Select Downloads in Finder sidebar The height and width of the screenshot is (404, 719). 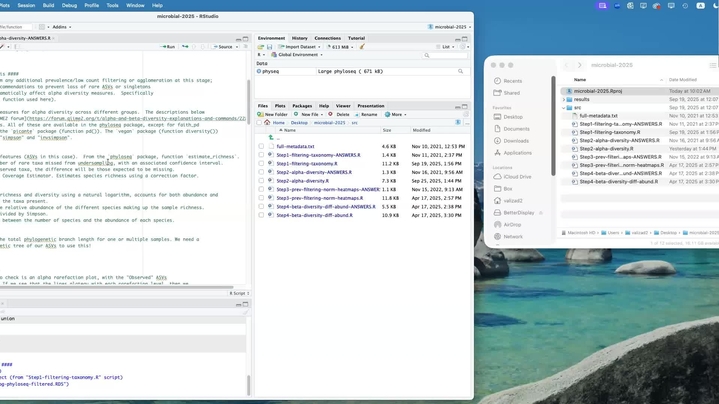[x=517, y=140]
